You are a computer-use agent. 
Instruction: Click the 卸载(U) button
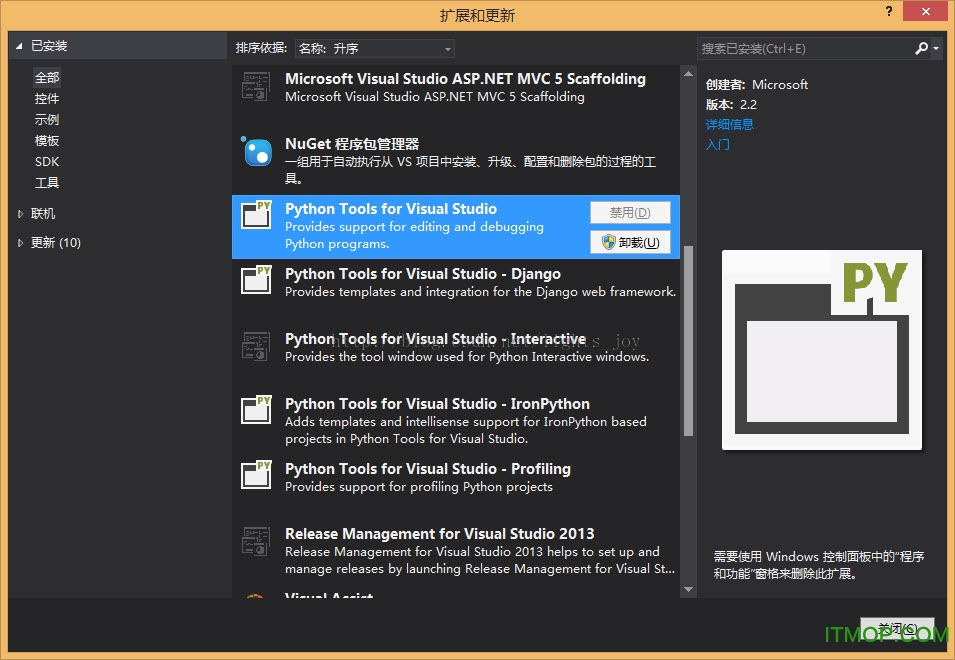(x=630, y=241)
